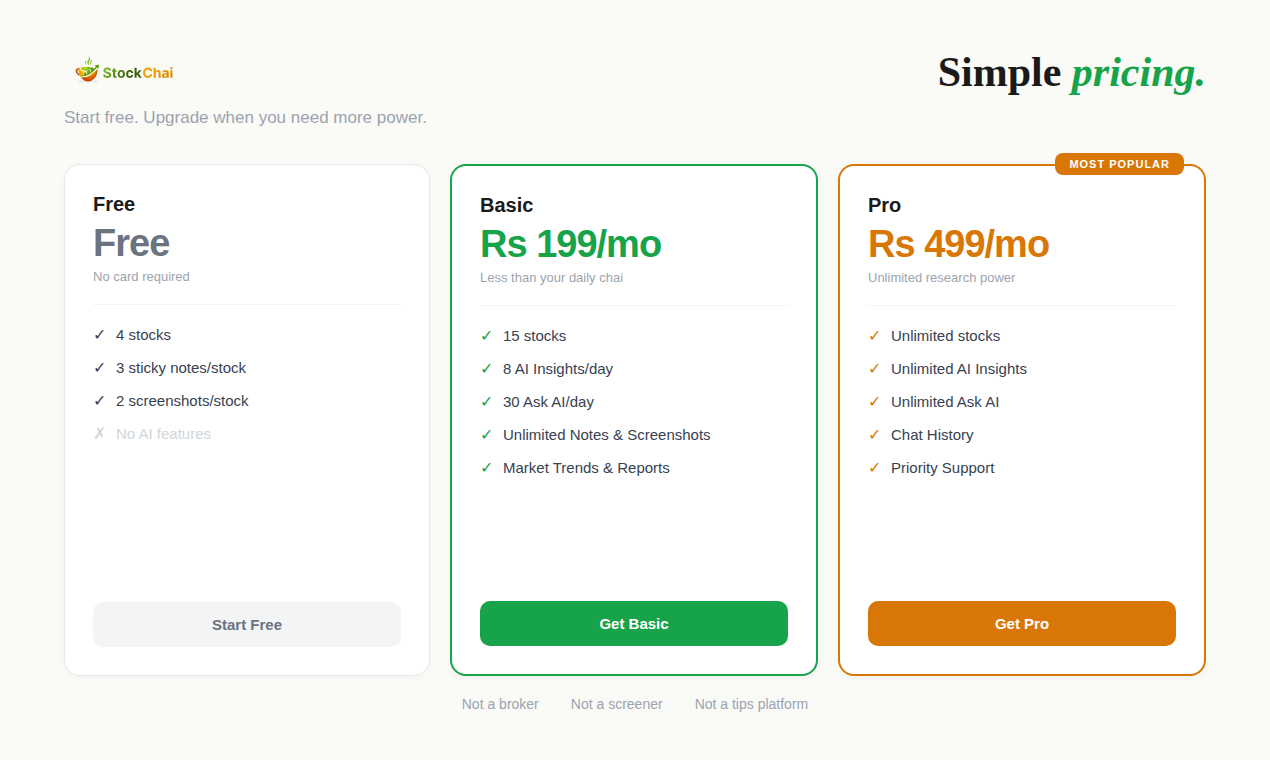
Task: Click the cross icon beside No AI features
Action: point(99,434)
